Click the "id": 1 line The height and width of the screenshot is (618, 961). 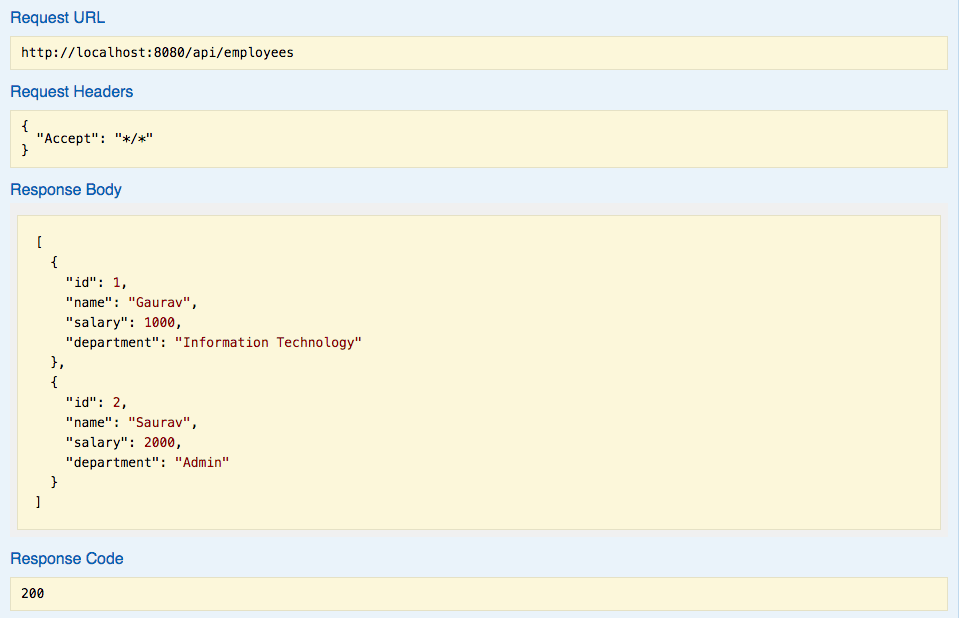pyautogui.click(x=96, y=283)
